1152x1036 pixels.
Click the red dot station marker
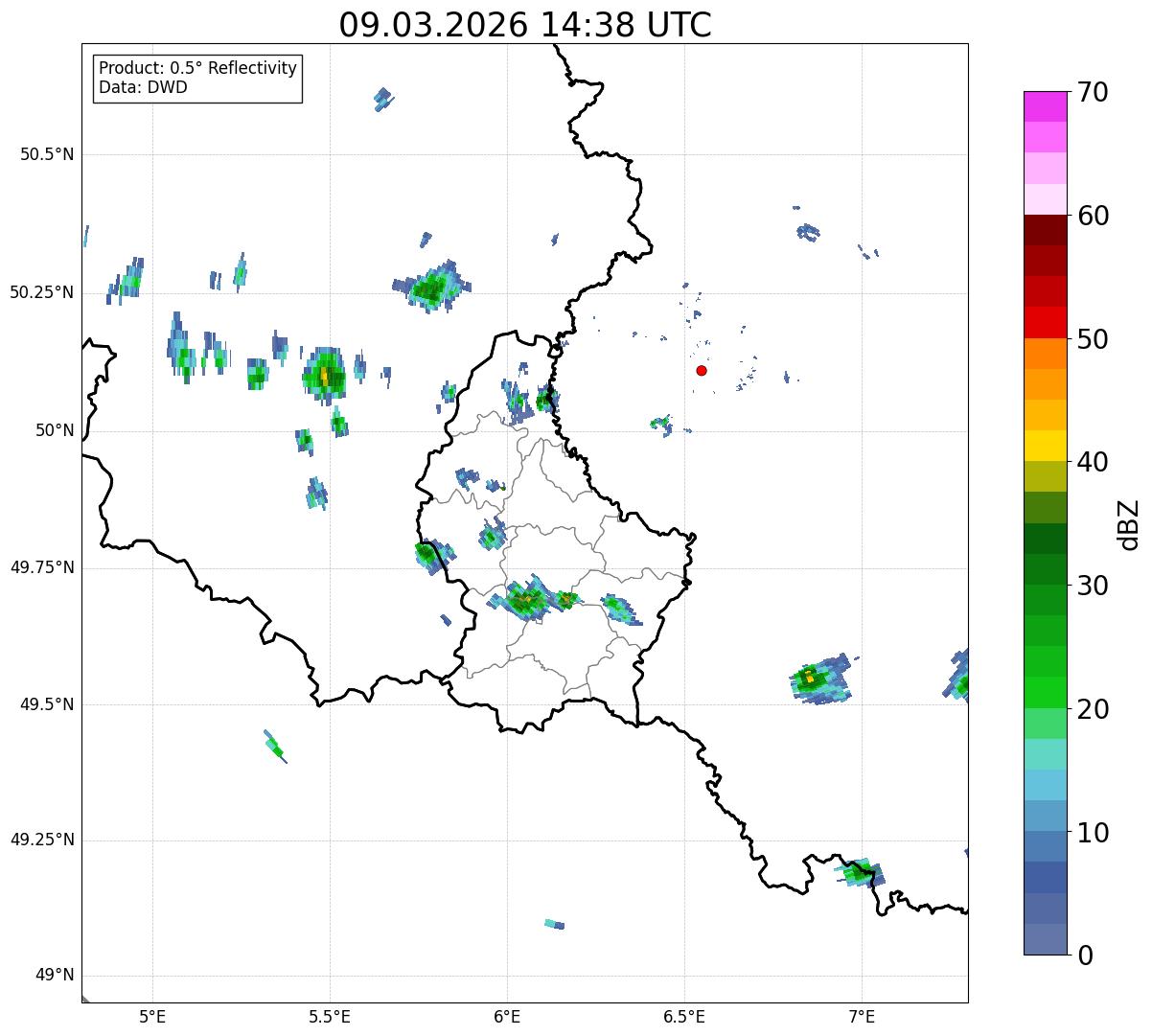702,370
